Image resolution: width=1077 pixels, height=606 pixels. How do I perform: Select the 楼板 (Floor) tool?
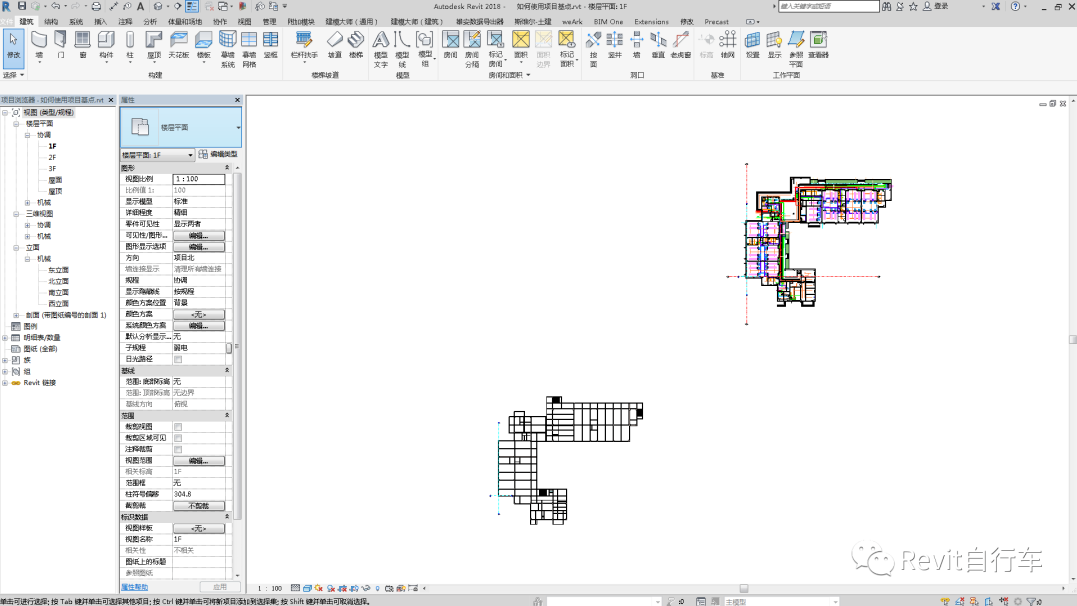click(203, 45)
